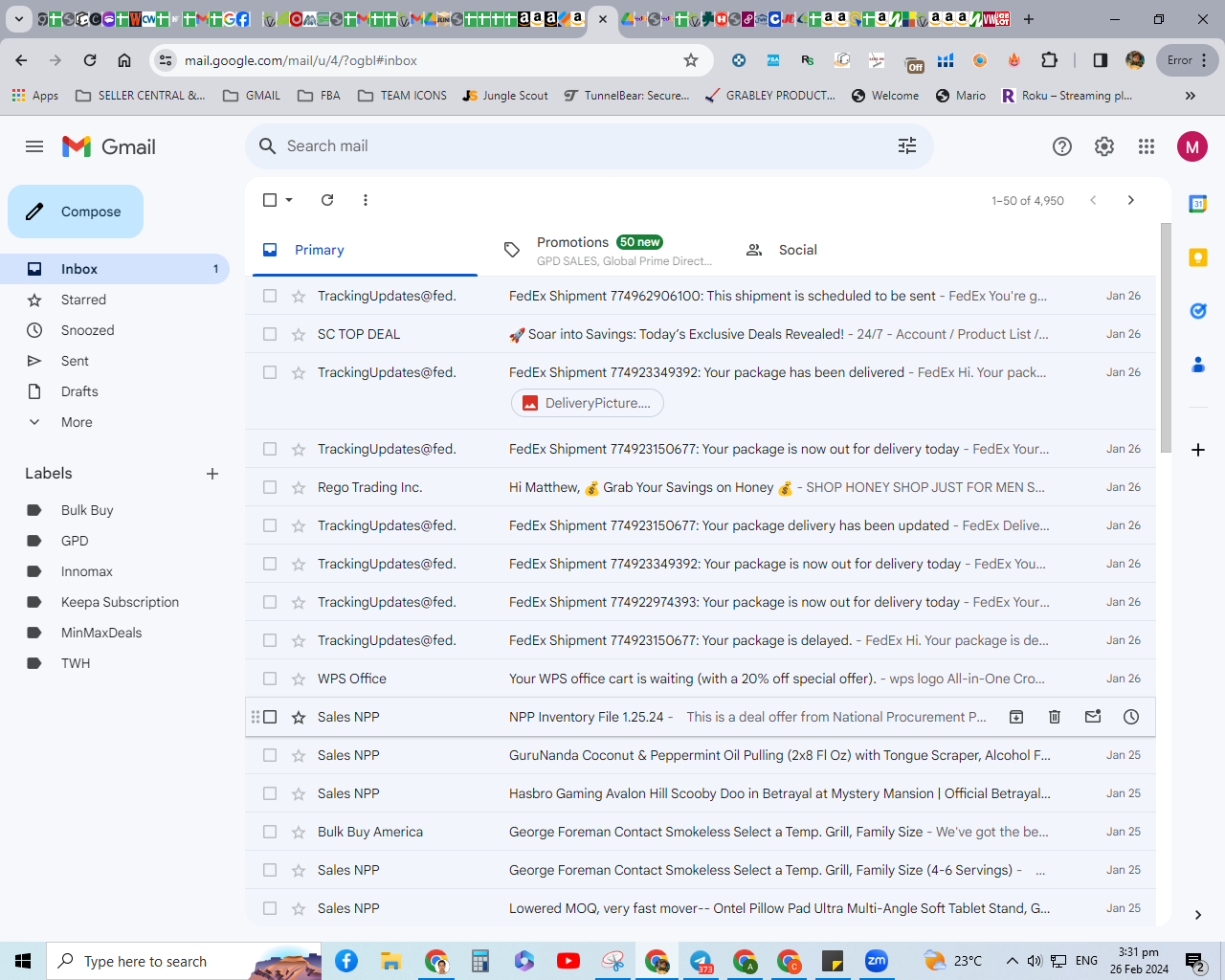Get add-ons plus icon in side panel
Screen dimensions: 1225x980
[1198, 450]
